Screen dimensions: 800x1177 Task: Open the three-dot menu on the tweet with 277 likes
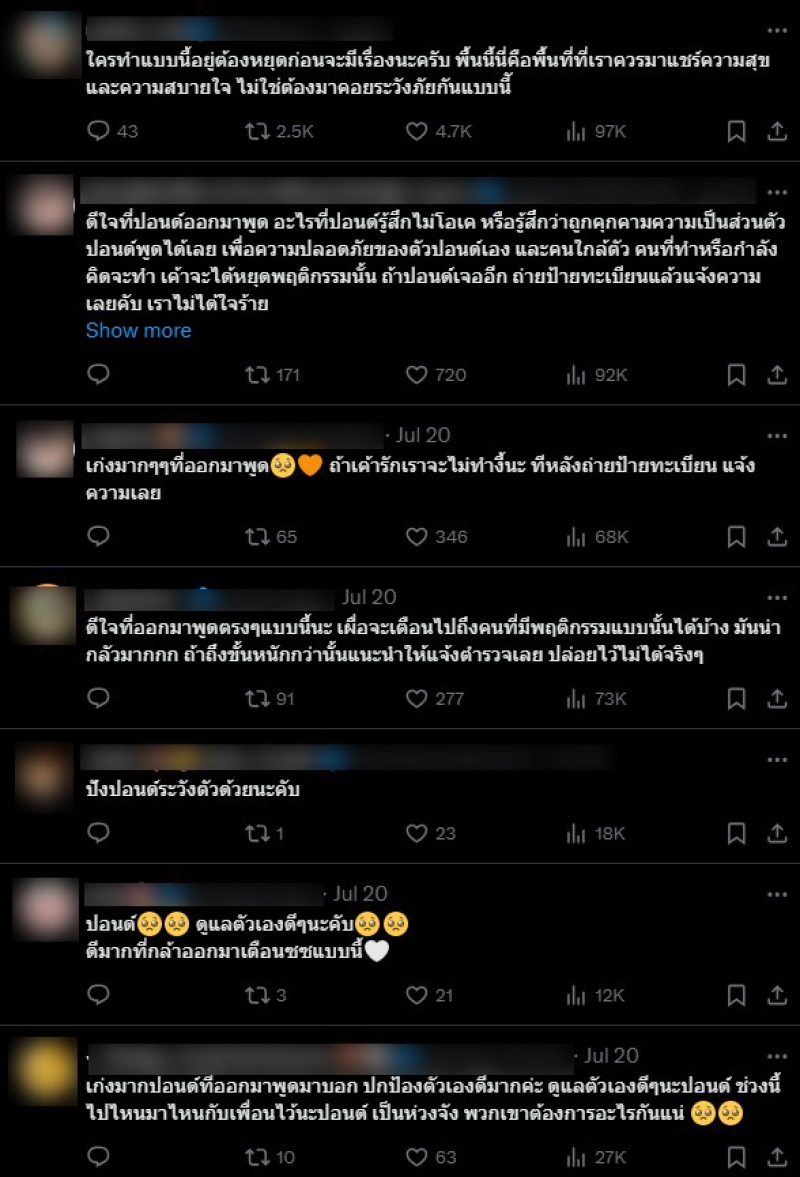(777, 598)
